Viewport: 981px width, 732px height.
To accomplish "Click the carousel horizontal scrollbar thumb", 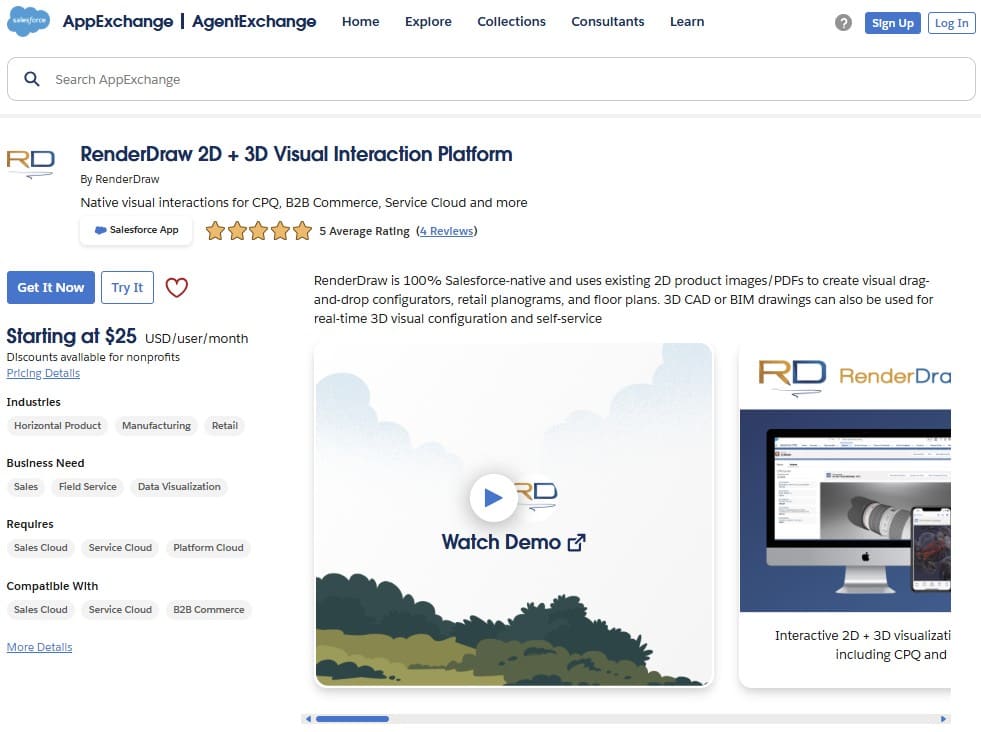I will pyautogui.click(x=352, y=719).
